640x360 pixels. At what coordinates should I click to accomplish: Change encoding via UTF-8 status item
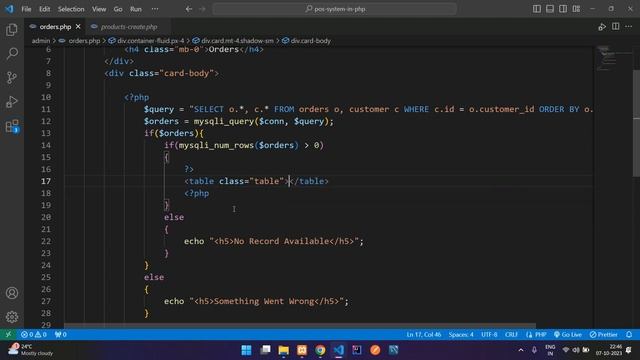[489, 335]
